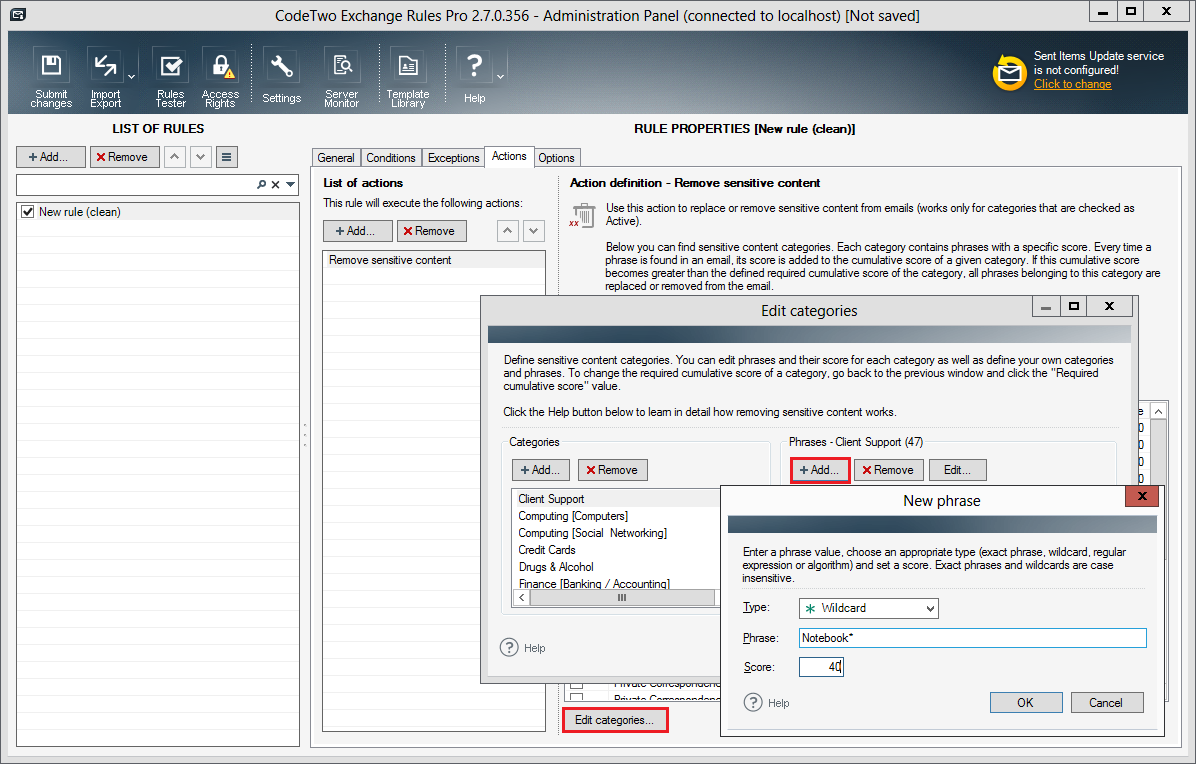Click the 'Click to change' link
Image resolution: width=1196 pixels, height=764 pixels.
click(x=1072, y=84)
